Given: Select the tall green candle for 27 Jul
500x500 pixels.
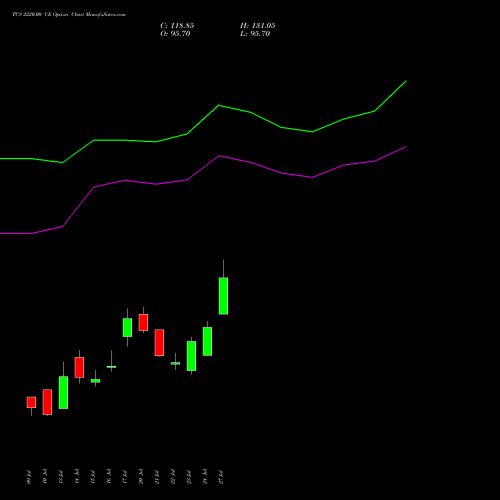Looking at the screenshot, I should 223,296.
